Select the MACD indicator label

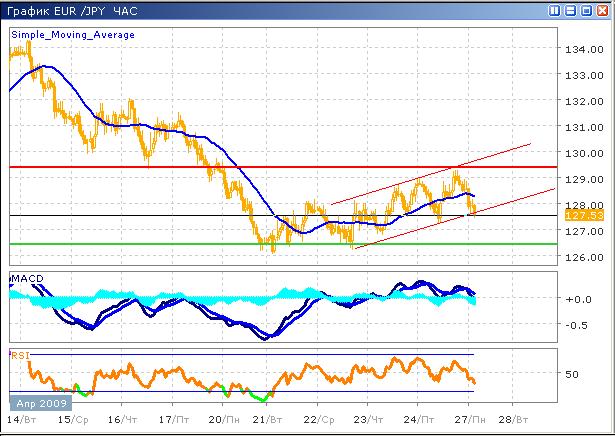point(27,276)
